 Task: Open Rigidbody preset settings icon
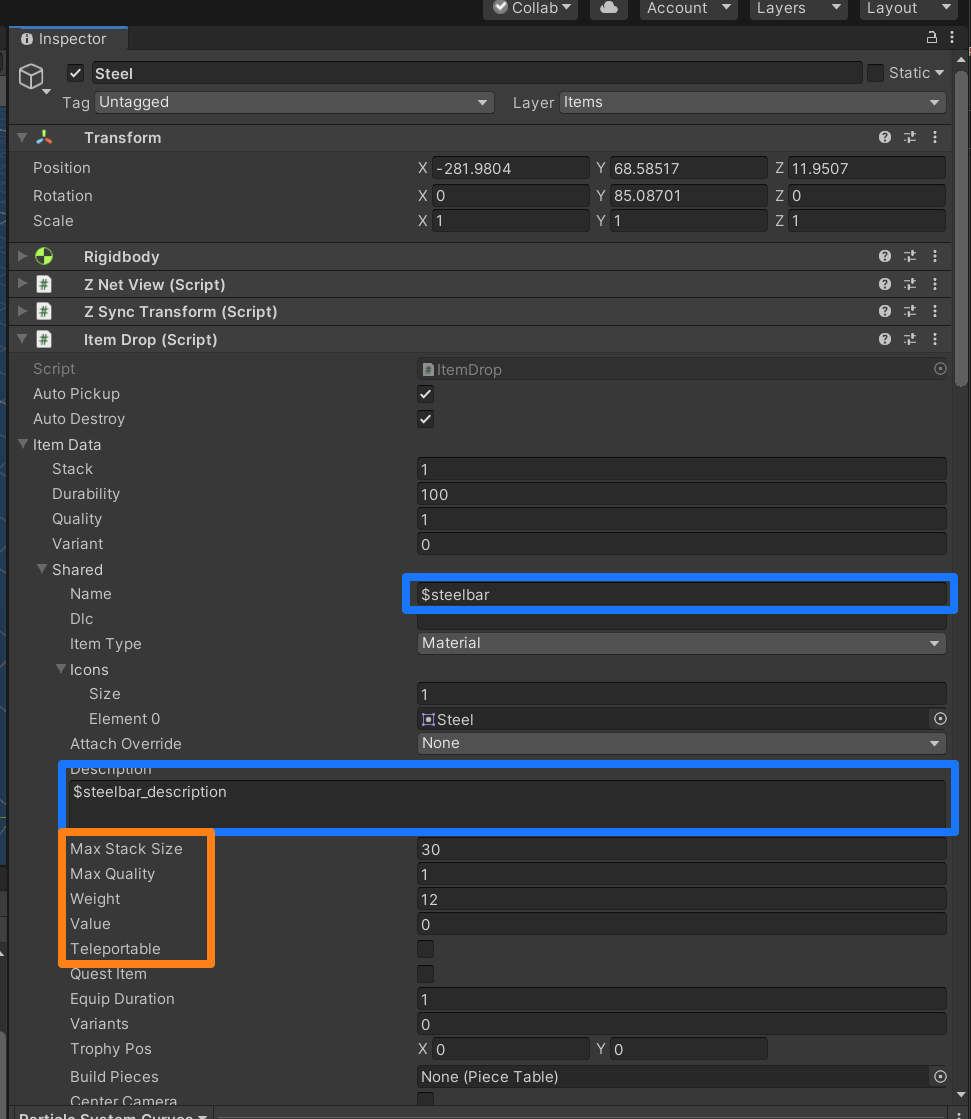tap(910, 256)
